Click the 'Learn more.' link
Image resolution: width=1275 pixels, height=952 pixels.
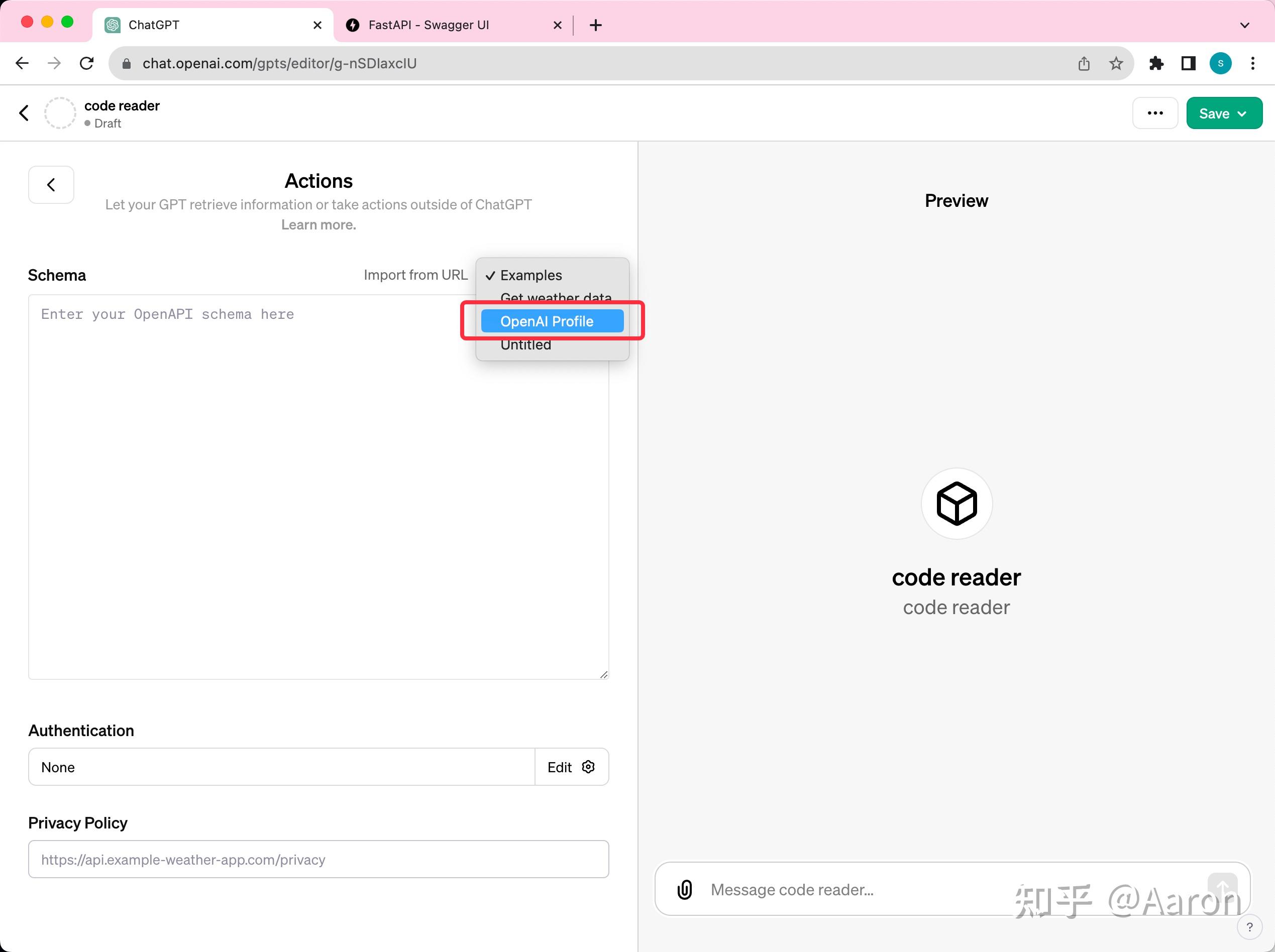pos(318,224)
